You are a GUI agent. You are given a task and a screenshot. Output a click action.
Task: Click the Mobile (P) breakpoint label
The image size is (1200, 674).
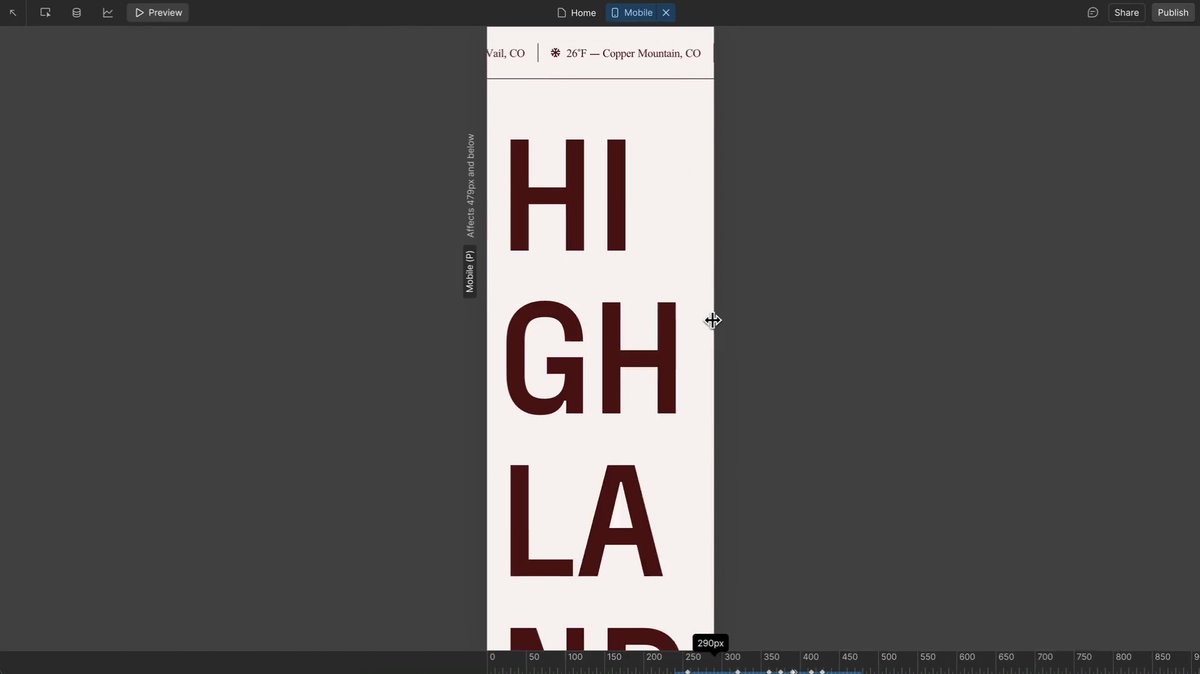pyautogui.click(x=470, y=271)
